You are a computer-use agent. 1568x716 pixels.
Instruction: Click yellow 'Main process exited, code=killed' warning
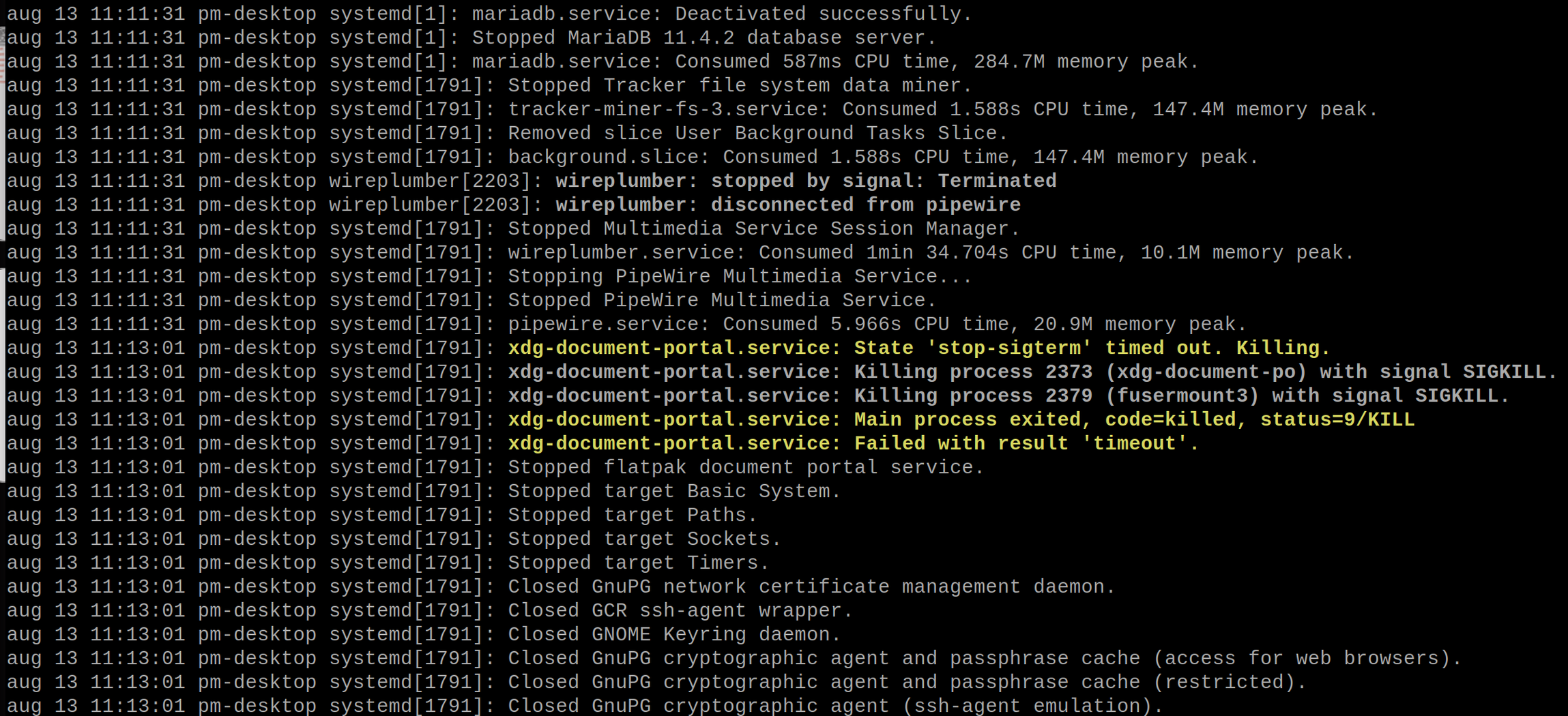[961, 419]
